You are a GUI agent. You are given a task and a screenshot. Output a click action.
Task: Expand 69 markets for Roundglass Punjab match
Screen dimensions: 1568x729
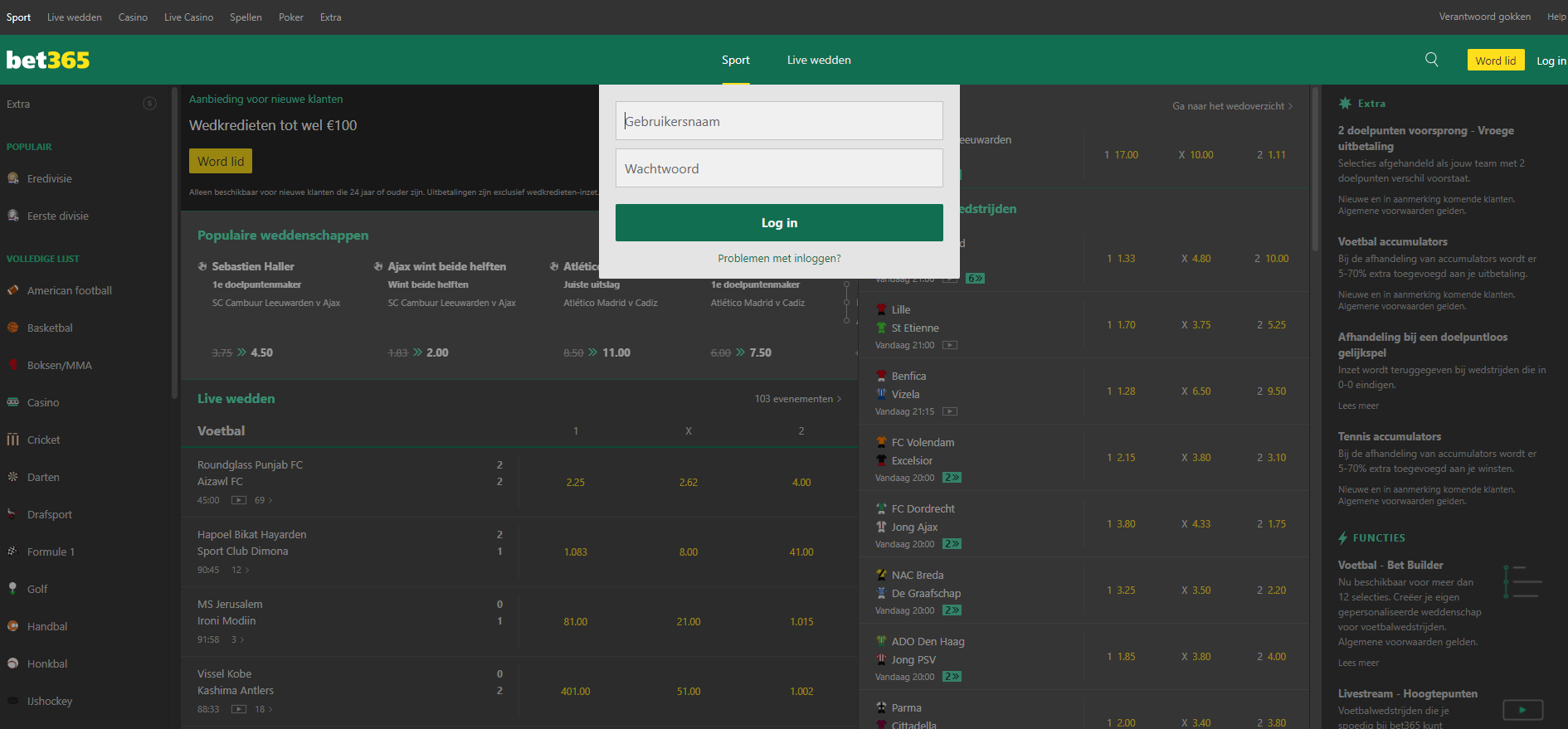pos(263,500)
